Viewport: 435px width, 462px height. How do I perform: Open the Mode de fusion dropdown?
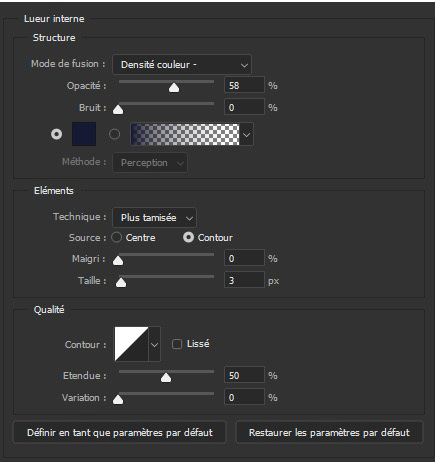coord(182,65)
